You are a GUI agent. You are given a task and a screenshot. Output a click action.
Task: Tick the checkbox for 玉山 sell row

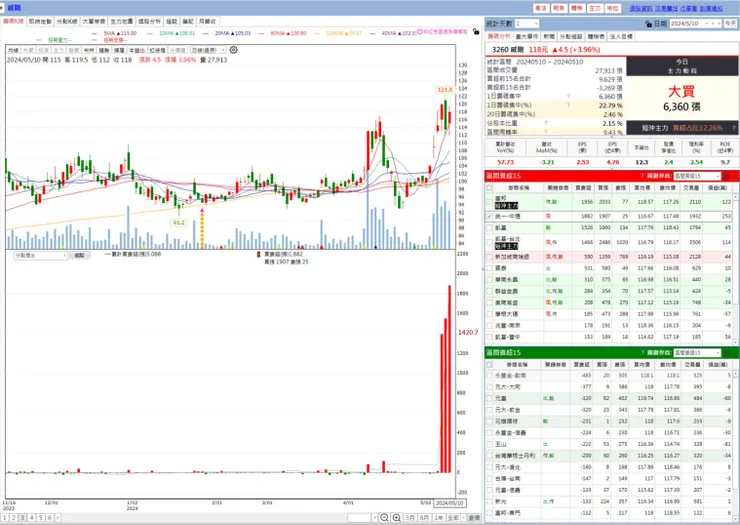(x=489, y=444)
